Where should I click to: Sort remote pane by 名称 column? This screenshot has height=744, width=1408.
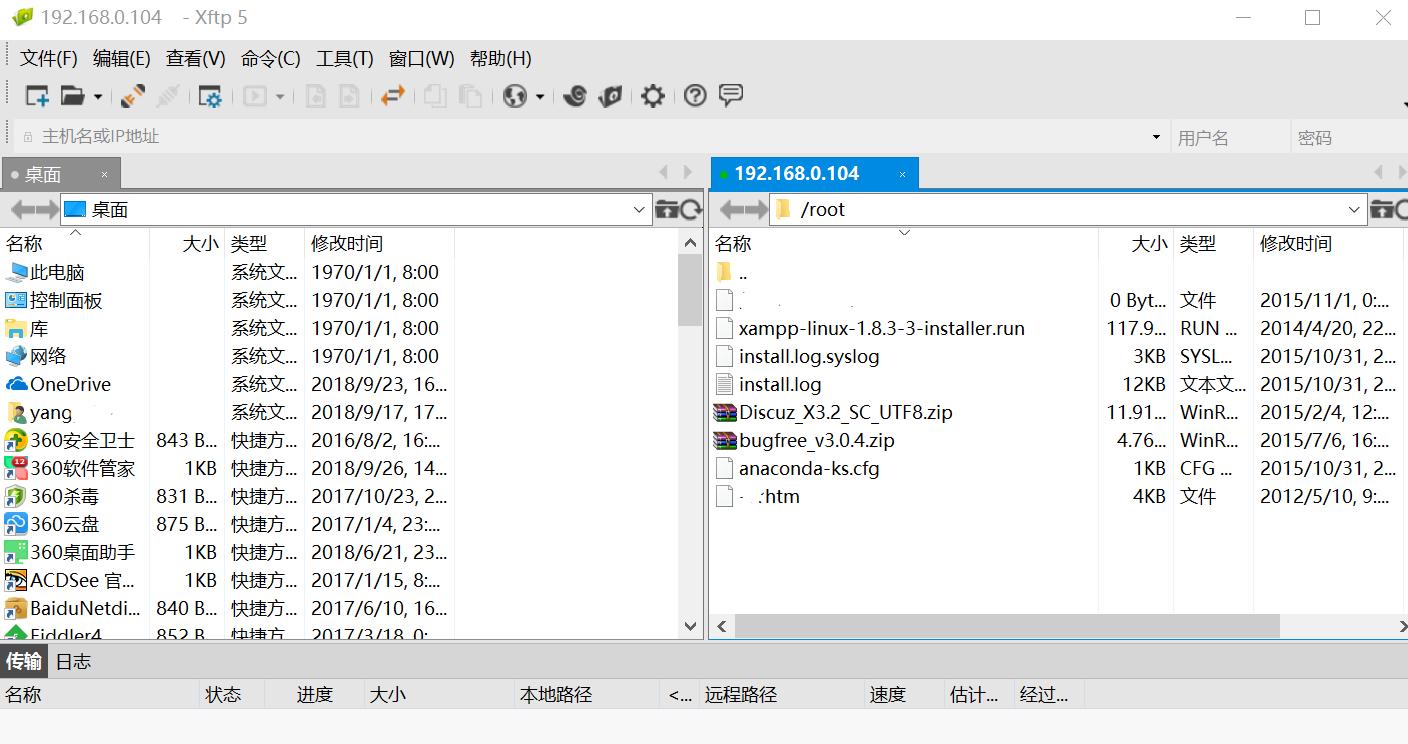click(x=905, y=243)
